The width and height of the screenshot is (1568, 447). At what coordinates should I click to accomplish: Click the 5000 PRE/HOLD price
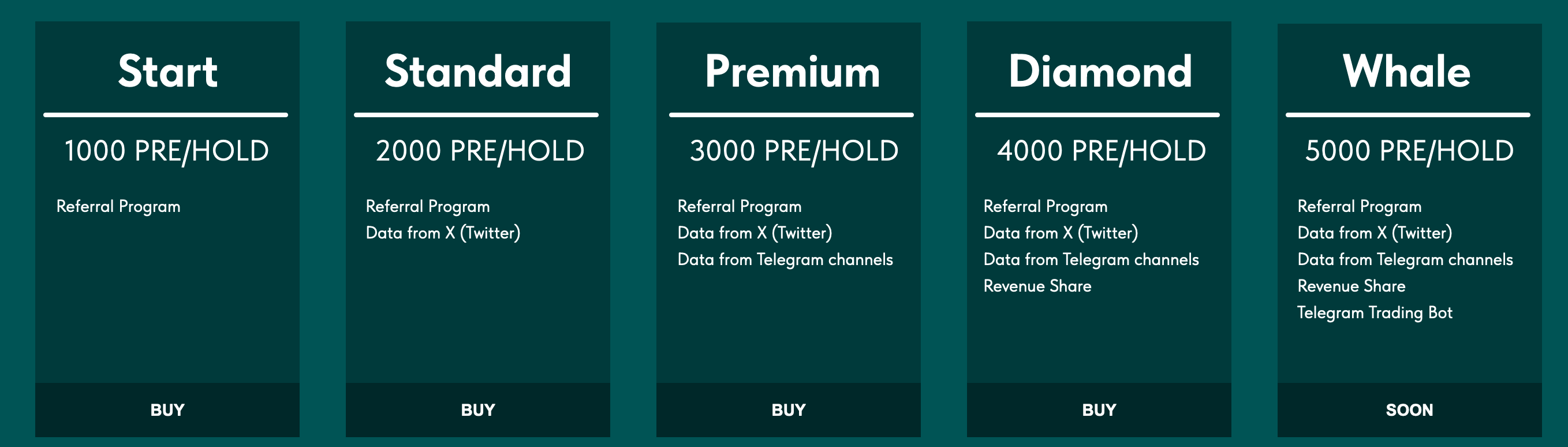coord(1409,151)
